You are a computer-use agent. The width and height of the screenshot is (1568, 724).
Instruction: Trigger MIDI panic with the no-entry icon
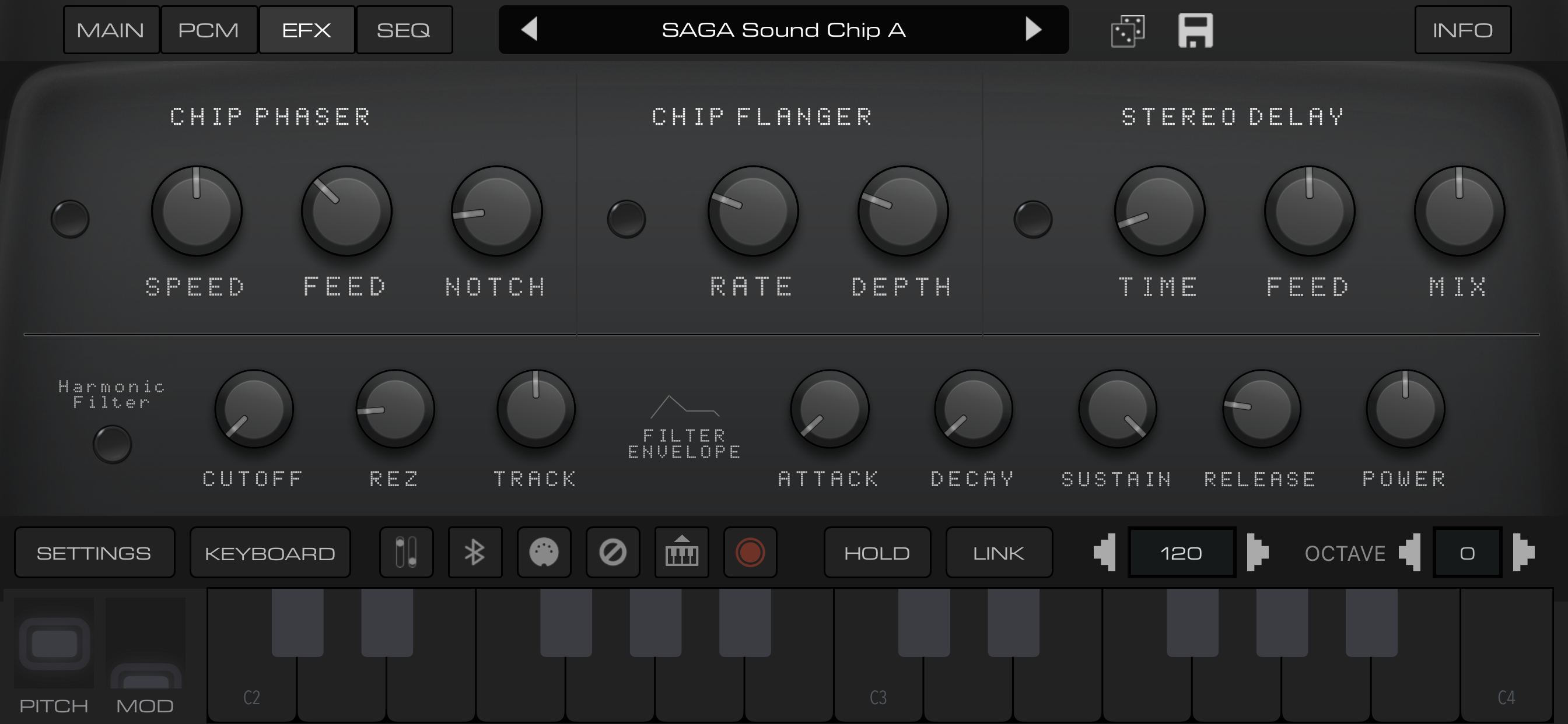tap(613, 552)
